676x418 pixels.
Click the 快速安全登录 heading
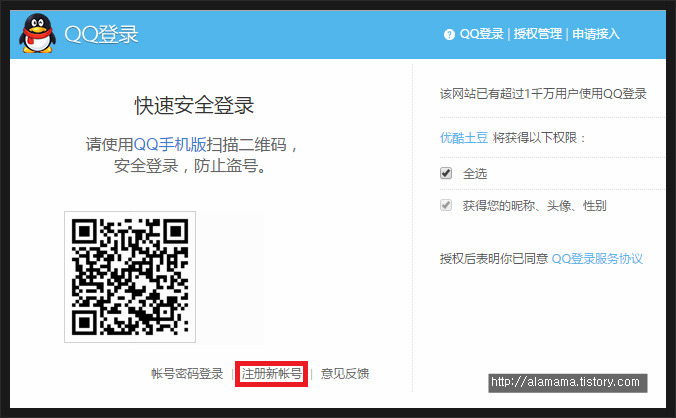click(x=194, y=106)
